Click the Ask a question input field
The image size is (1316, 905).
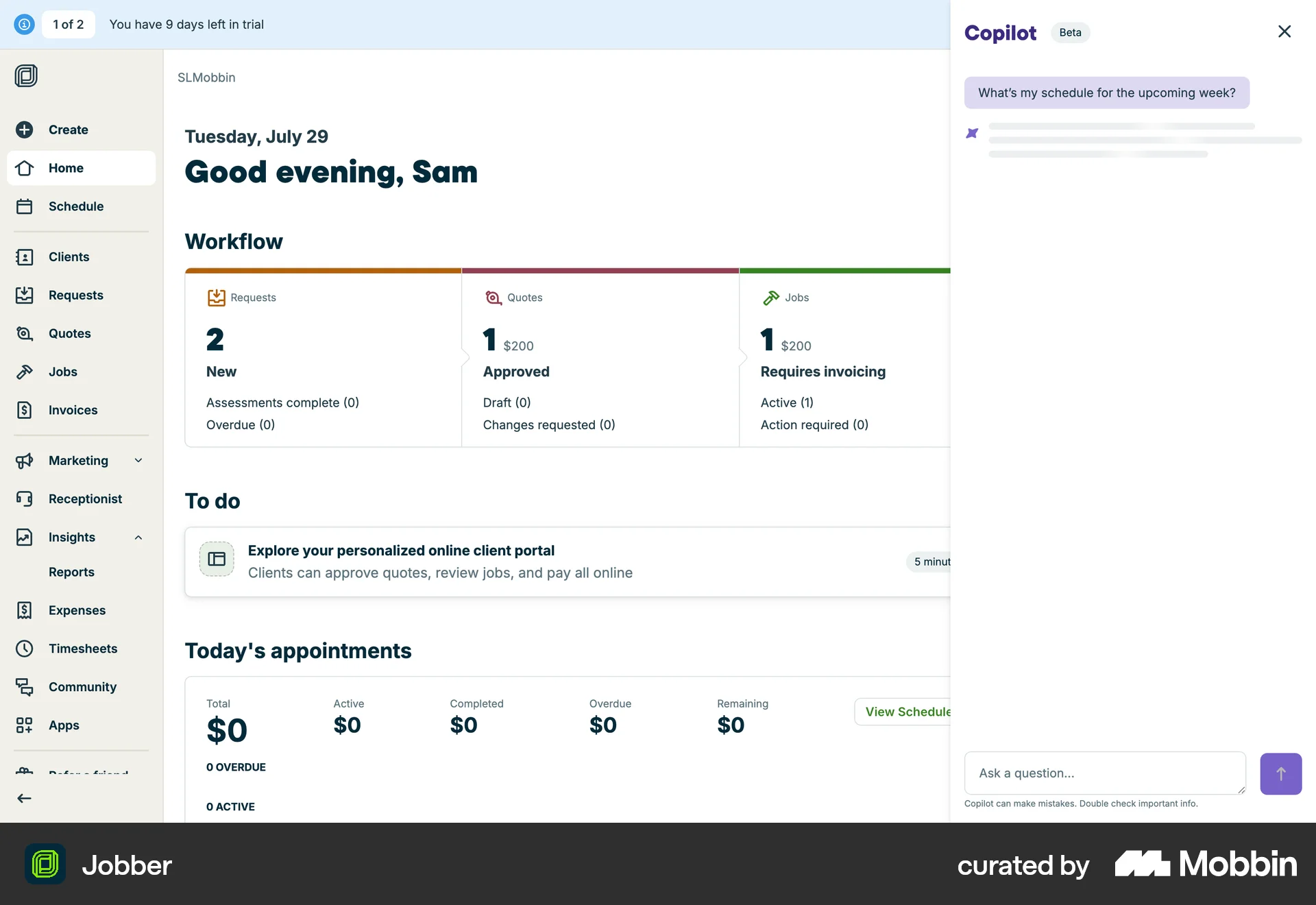pyautogui.click(x=1104, y=773)
